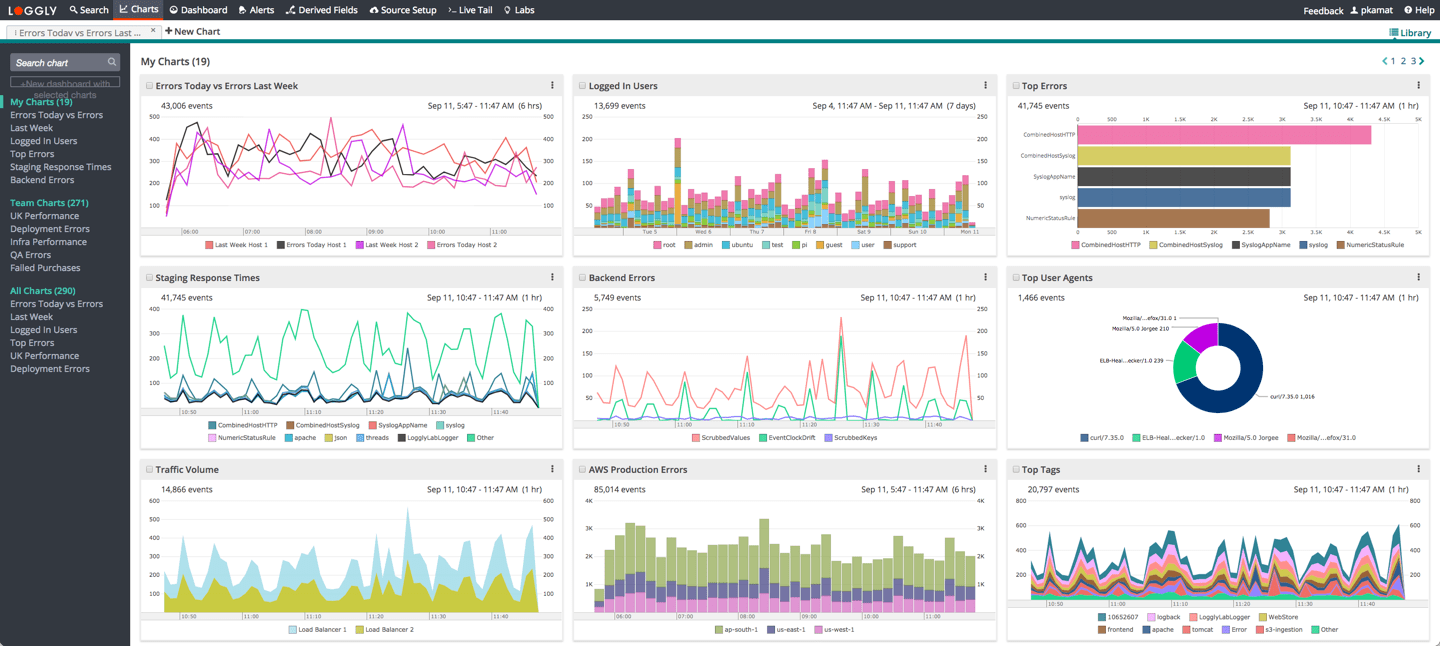The height and width of the screenshot is (646, 1440).
Task: Switch to the Dashboard tab
Action: tap(198, 10)
